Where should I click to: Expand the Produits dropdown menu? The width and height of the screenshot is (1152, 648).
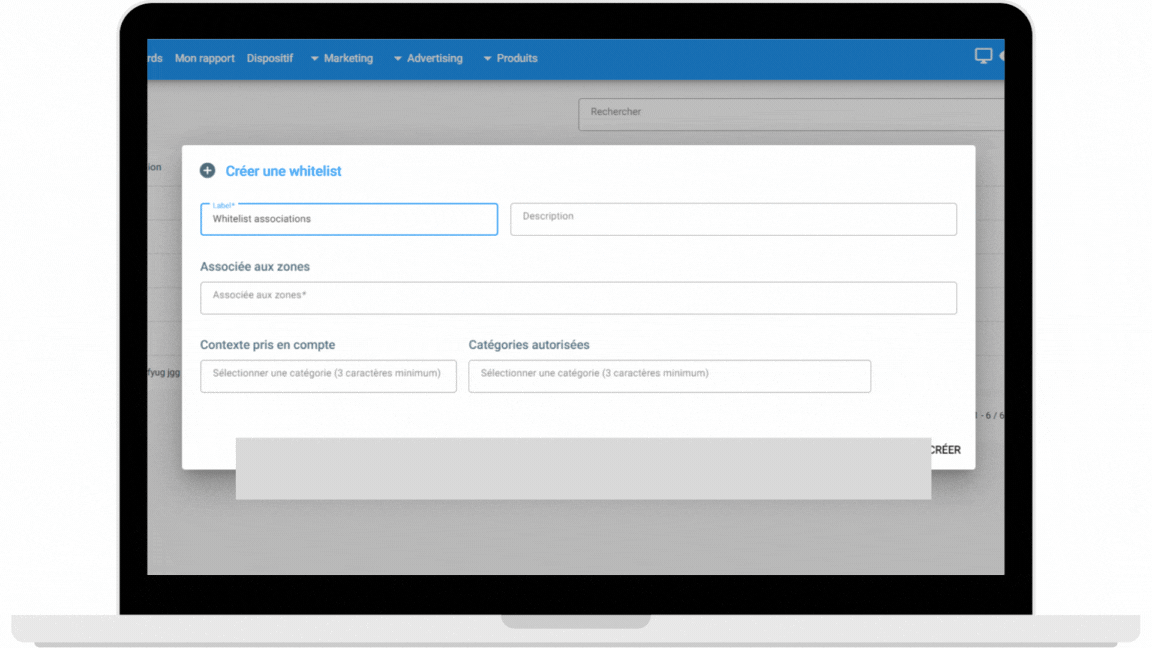tap(511, 58)
